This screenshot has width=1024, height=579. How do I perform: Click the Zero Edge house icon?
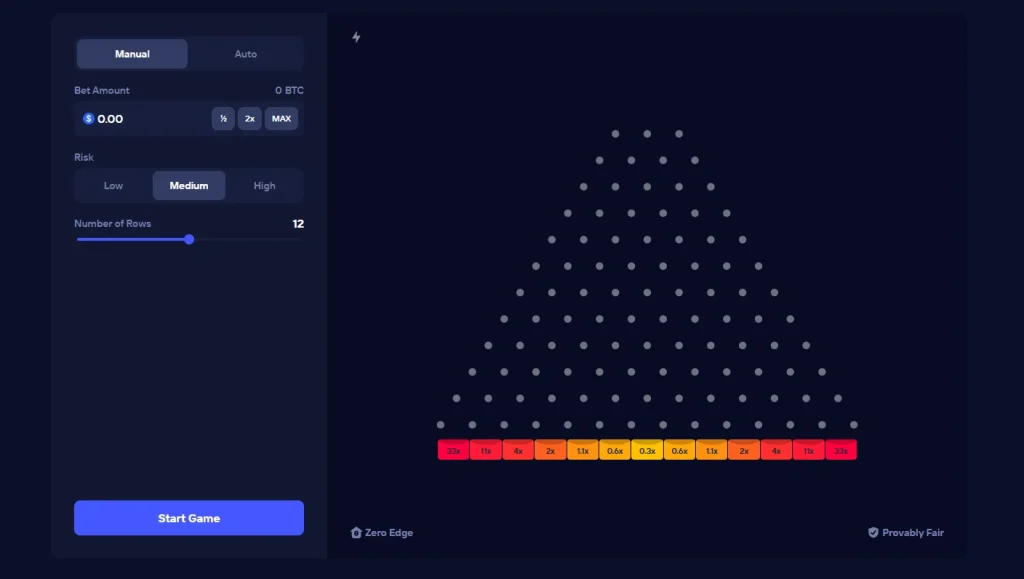(x=356, y=533)
